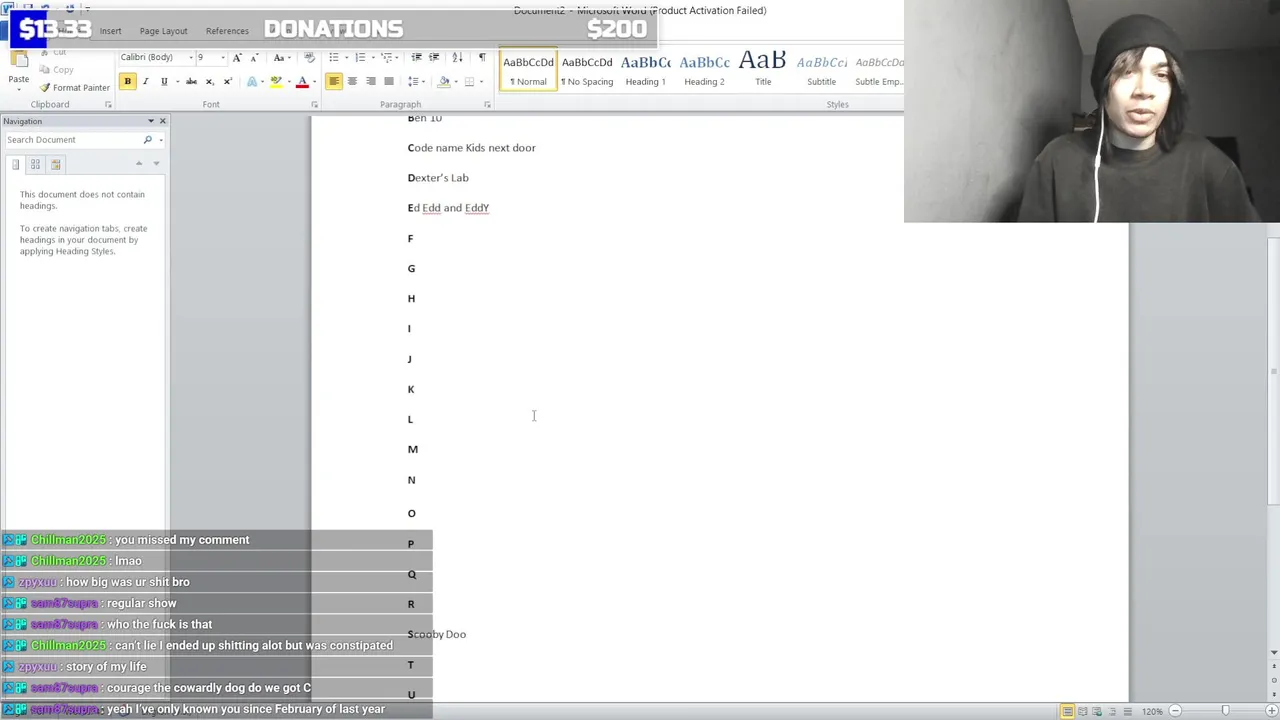Click Grow Font icon
The width and height of the screenshot is (1280, 720).
coord(236,57)
